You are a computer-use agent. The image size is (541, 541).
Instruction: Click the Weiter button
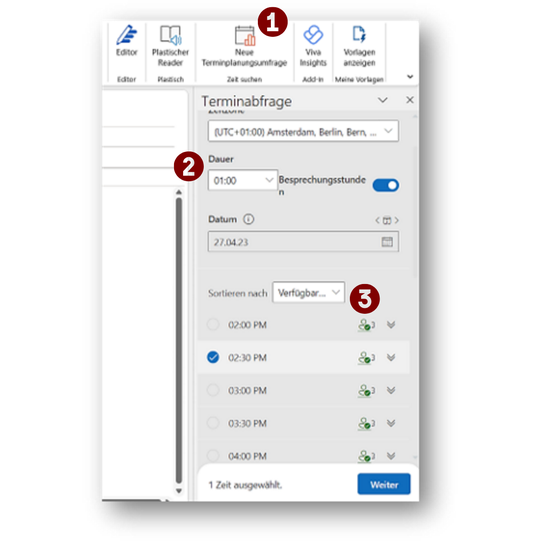(384, 484)
